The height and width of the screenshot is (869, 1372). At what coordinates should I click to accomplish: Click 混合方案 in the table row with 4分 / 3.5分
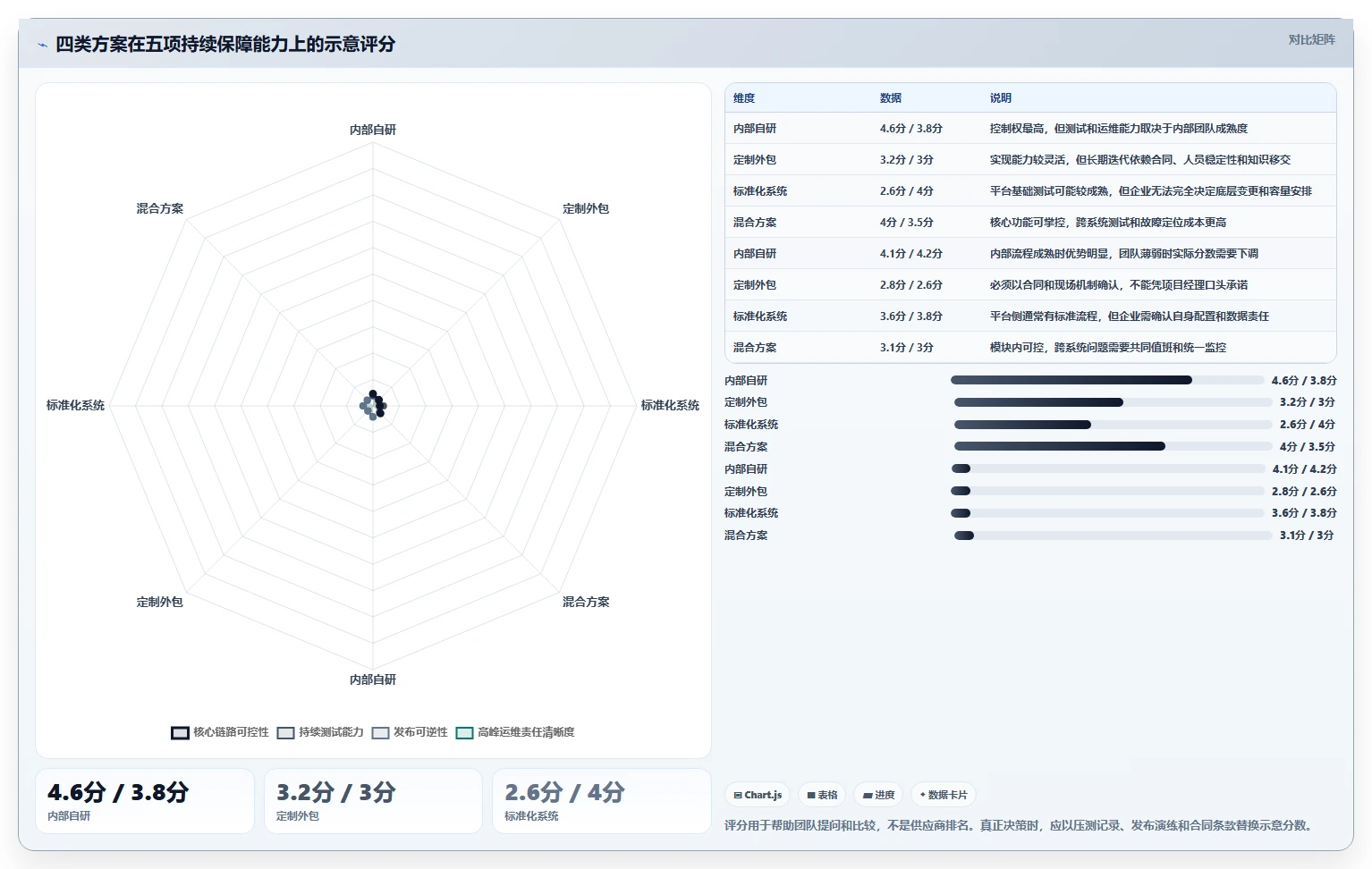(x=755, y=223)
